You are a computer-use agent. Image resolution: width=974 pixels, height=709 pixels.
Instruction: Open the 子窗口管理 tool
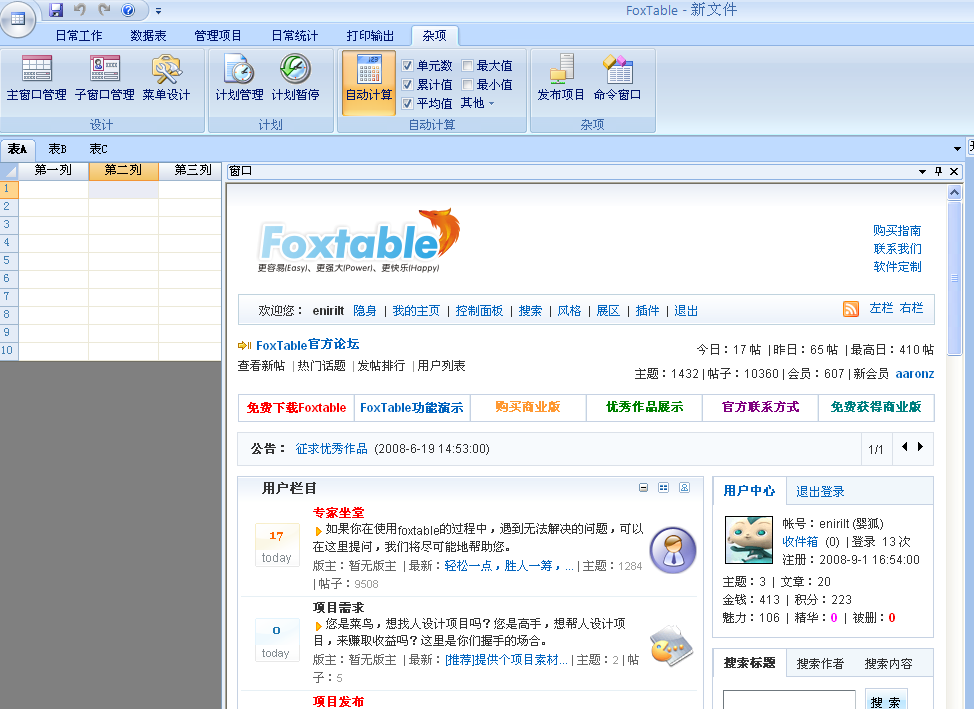coord(104,78)
